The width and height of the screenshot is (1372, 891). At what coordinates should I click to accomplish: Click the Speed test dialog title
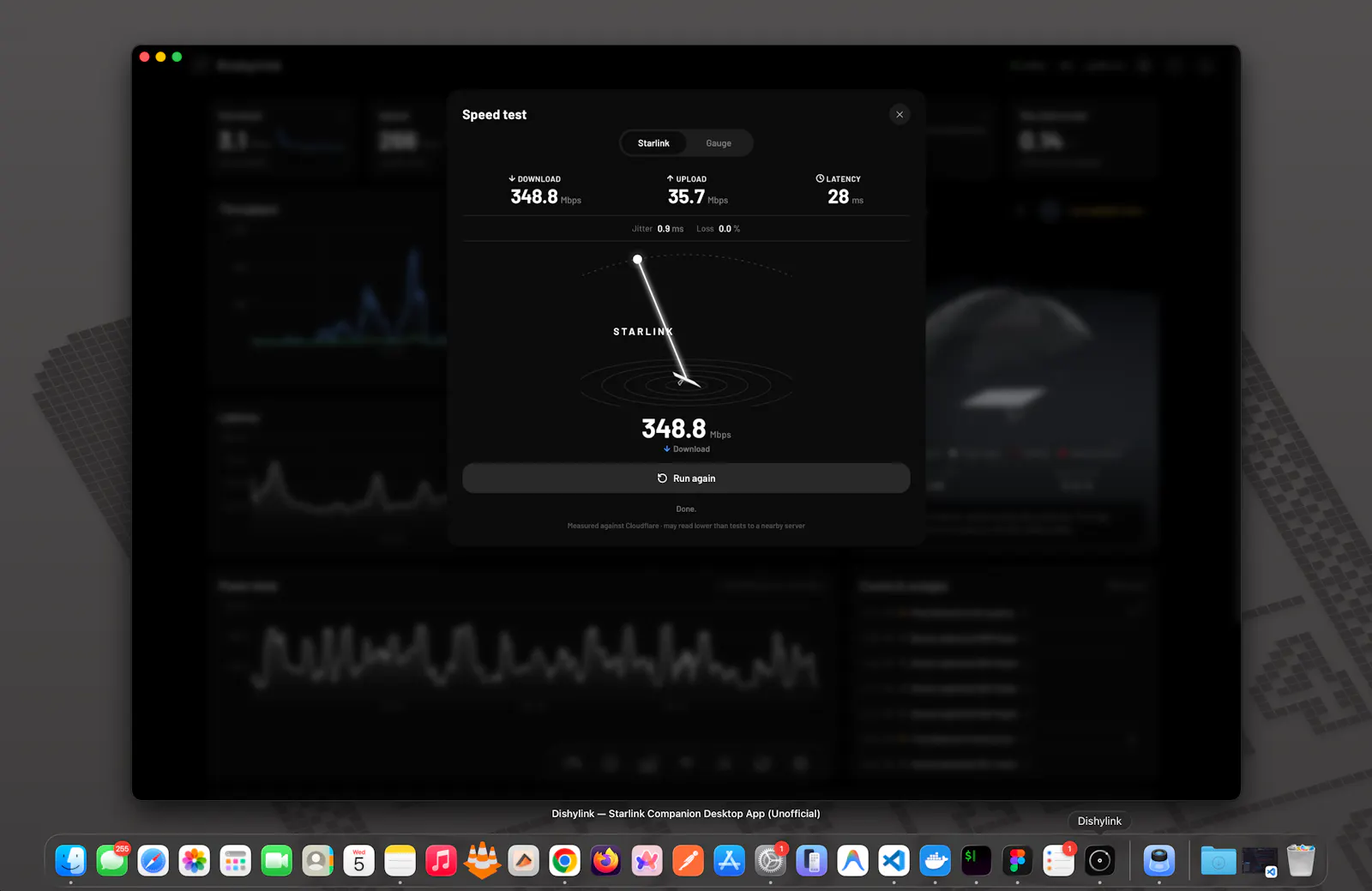[494, 115]
